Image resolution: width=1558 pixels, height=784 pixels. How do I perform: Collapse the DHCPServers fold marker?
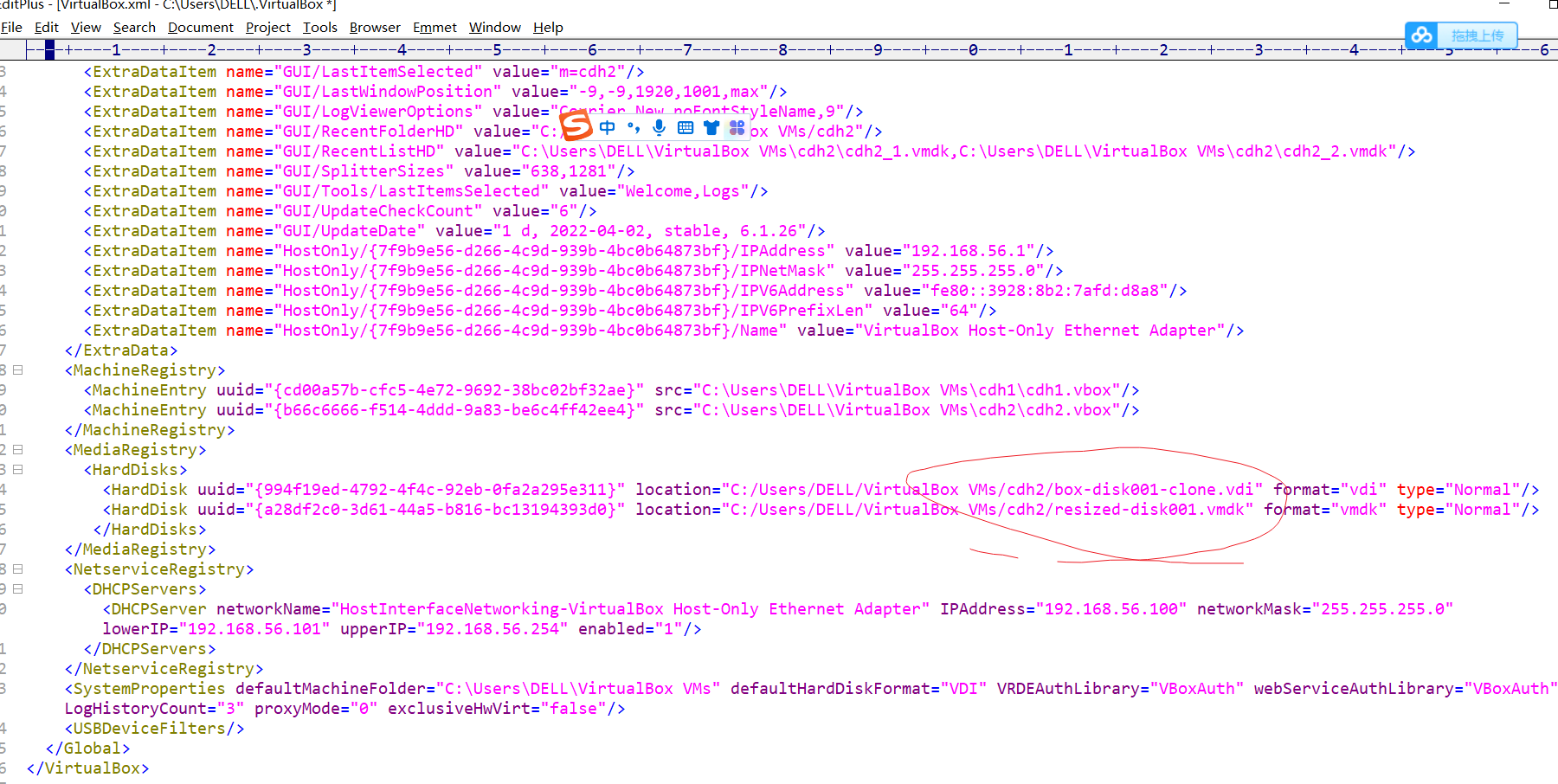pos(17,589)
